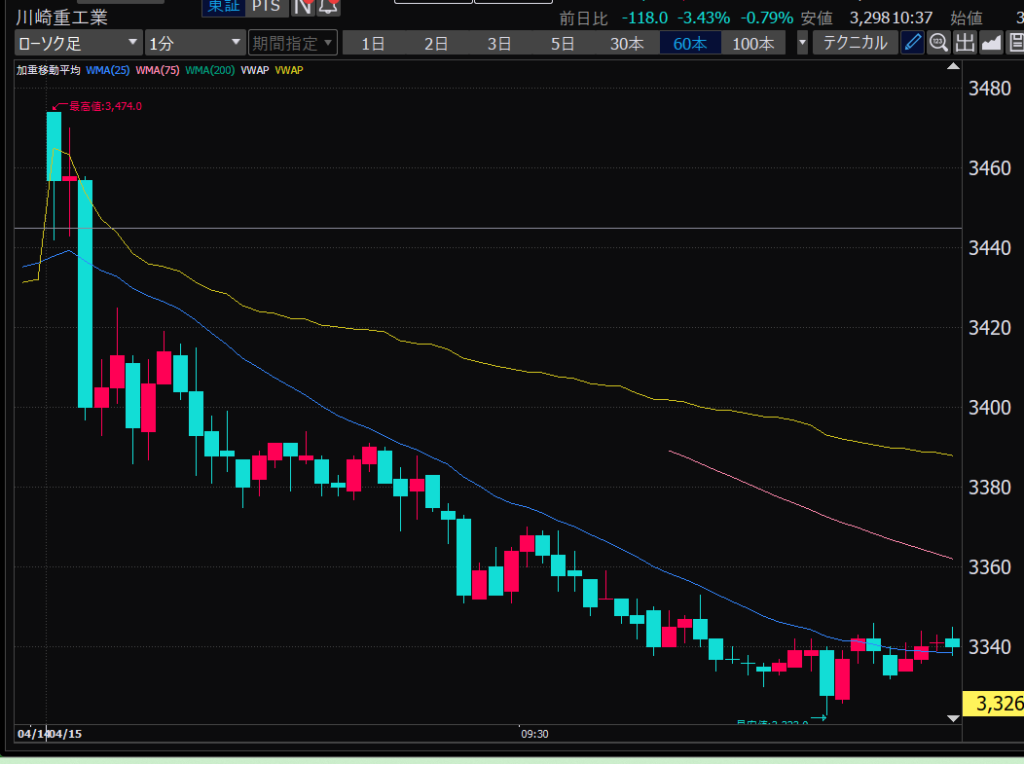The image size is (1024, 764).
Task: Click the WMA(25) legend label
Action: tap(107, 71)
